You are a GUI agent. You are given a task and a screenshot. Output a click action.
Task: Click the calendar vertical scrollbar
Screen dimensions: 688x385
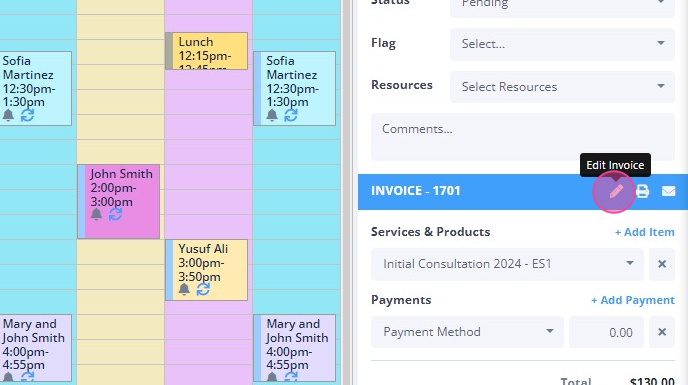[x=346, y=192]
